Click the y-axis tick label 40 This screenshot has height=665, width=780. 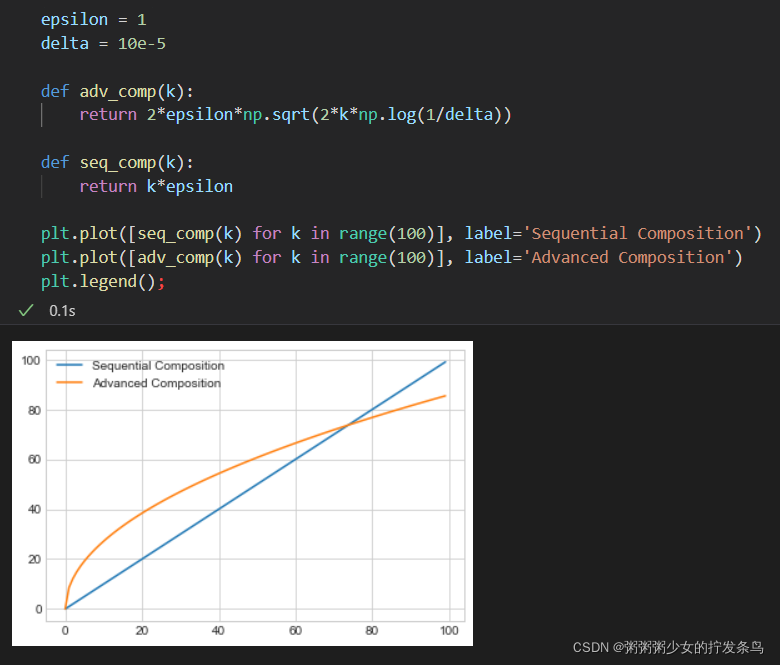[x=34, y=509]
